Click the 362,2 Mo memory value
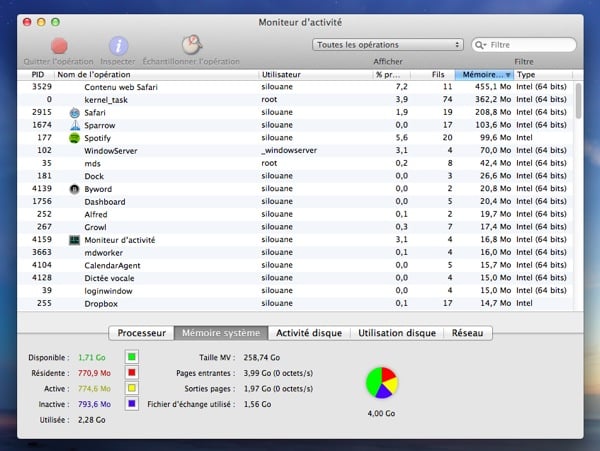This screenshot has width=600, height=451. (493, 99)
